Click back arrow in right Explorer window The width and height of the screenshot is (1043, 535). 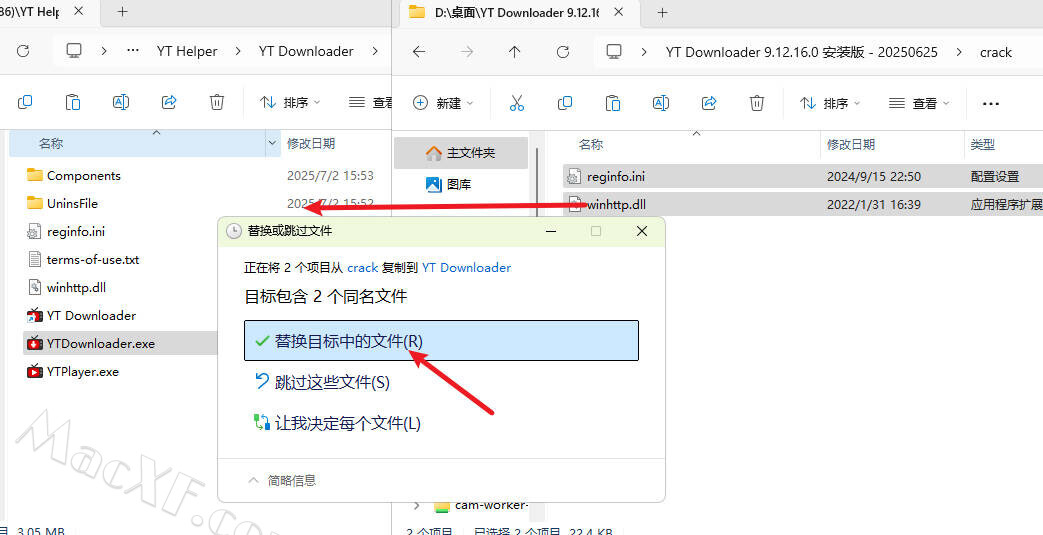coord(418,52)
